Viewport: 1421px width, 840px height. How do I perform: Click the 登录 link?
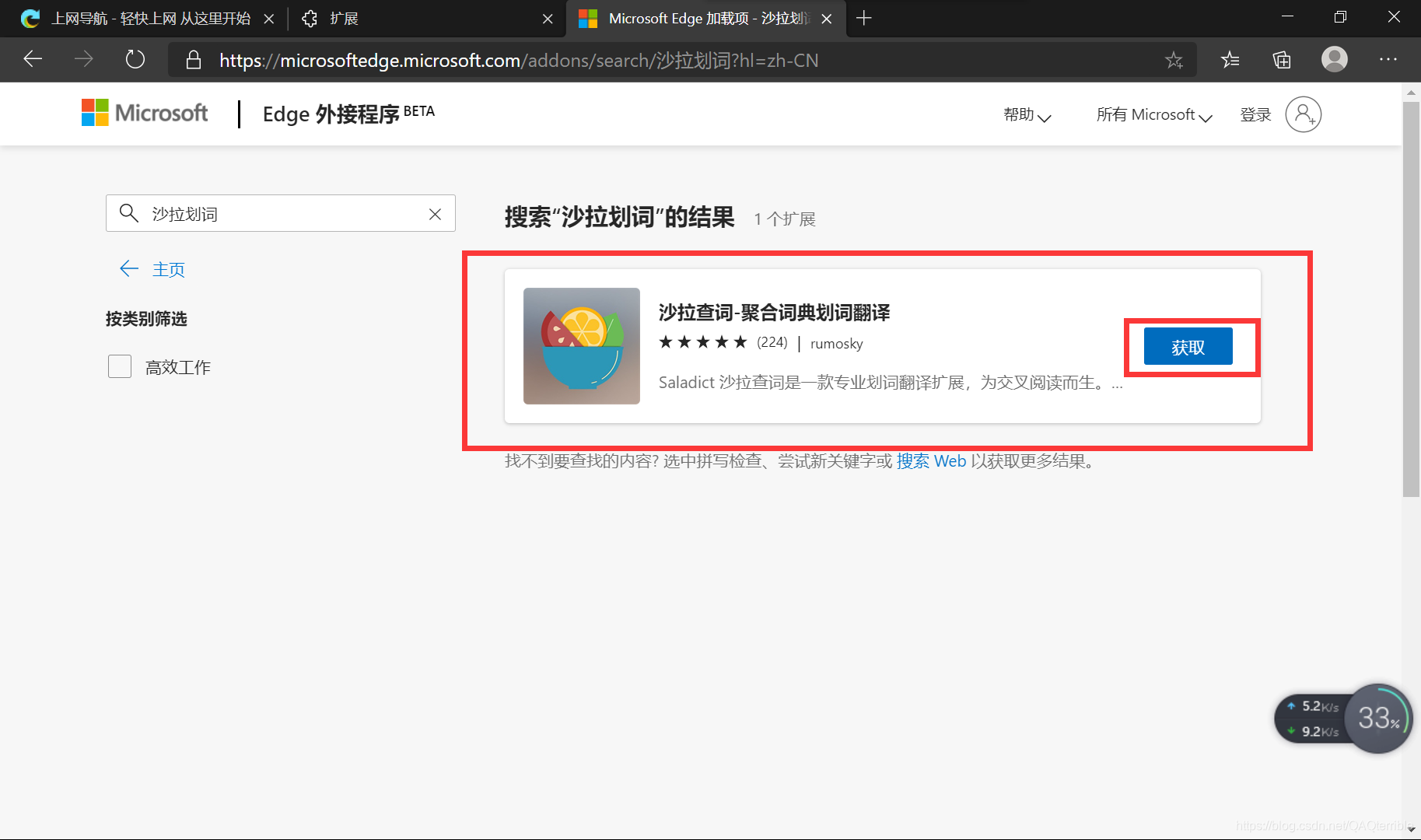[1255, 114]
